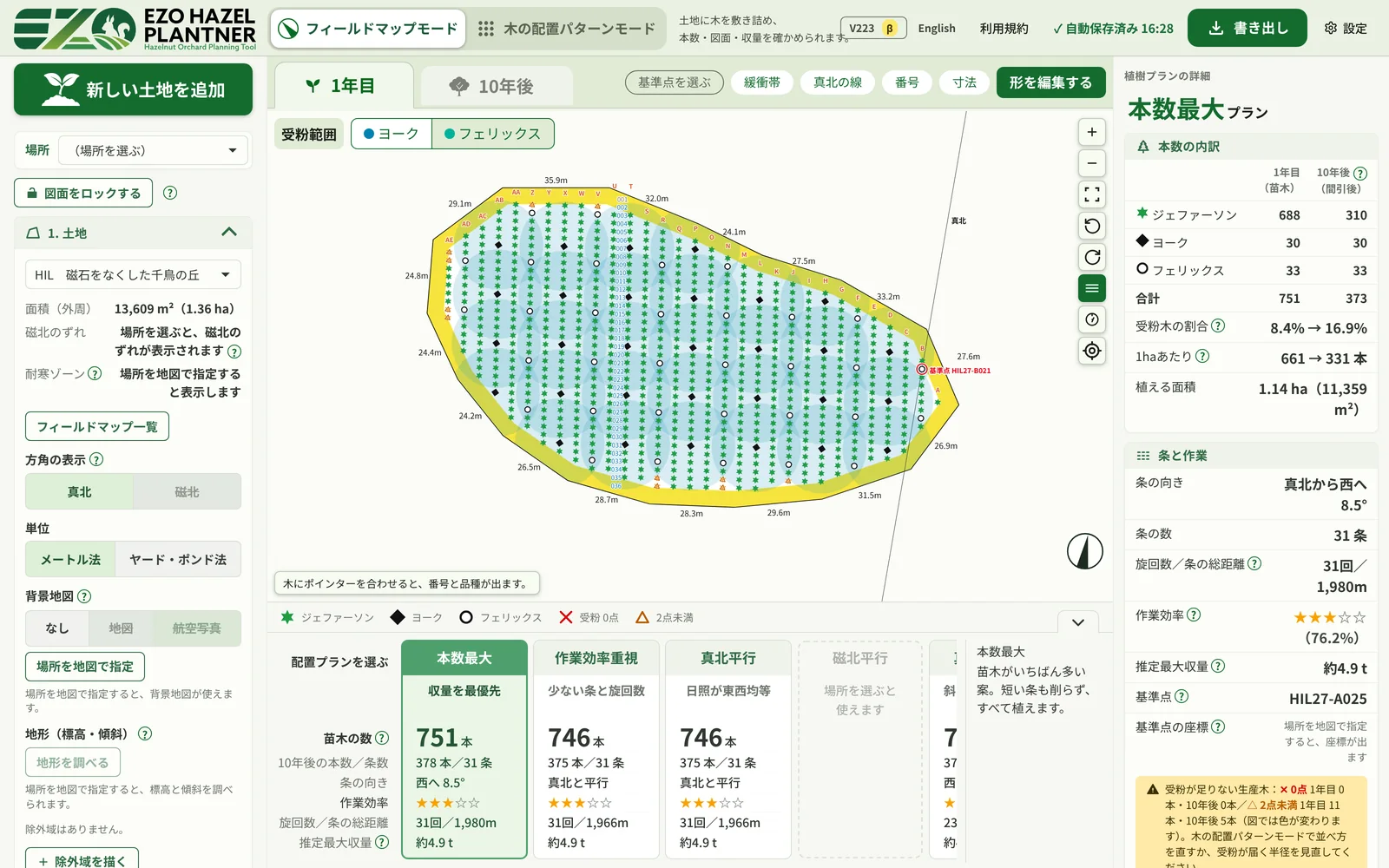
Task: Open help for 図面をロックする
Action: pos(170,193)
